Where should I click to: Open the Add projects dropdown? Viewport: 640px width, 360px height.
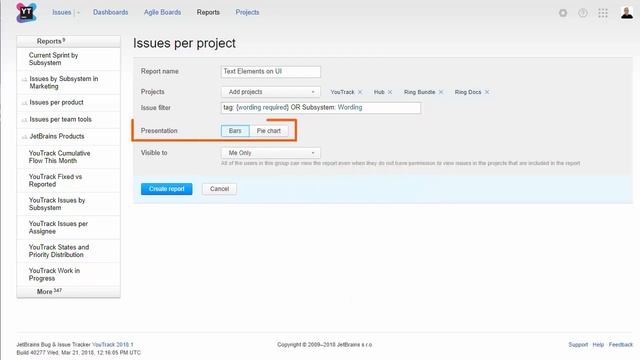coord(271,92)
